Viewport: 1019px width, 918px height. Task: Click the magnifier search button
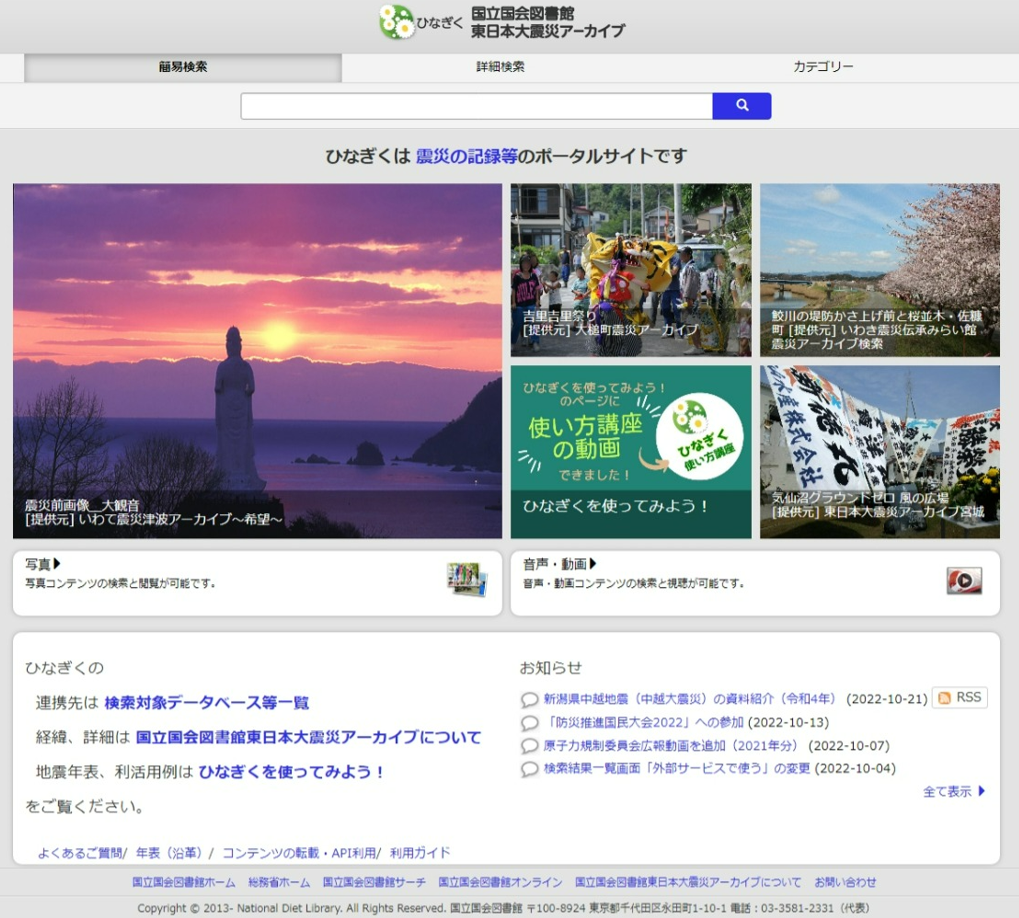click(742, 106)
